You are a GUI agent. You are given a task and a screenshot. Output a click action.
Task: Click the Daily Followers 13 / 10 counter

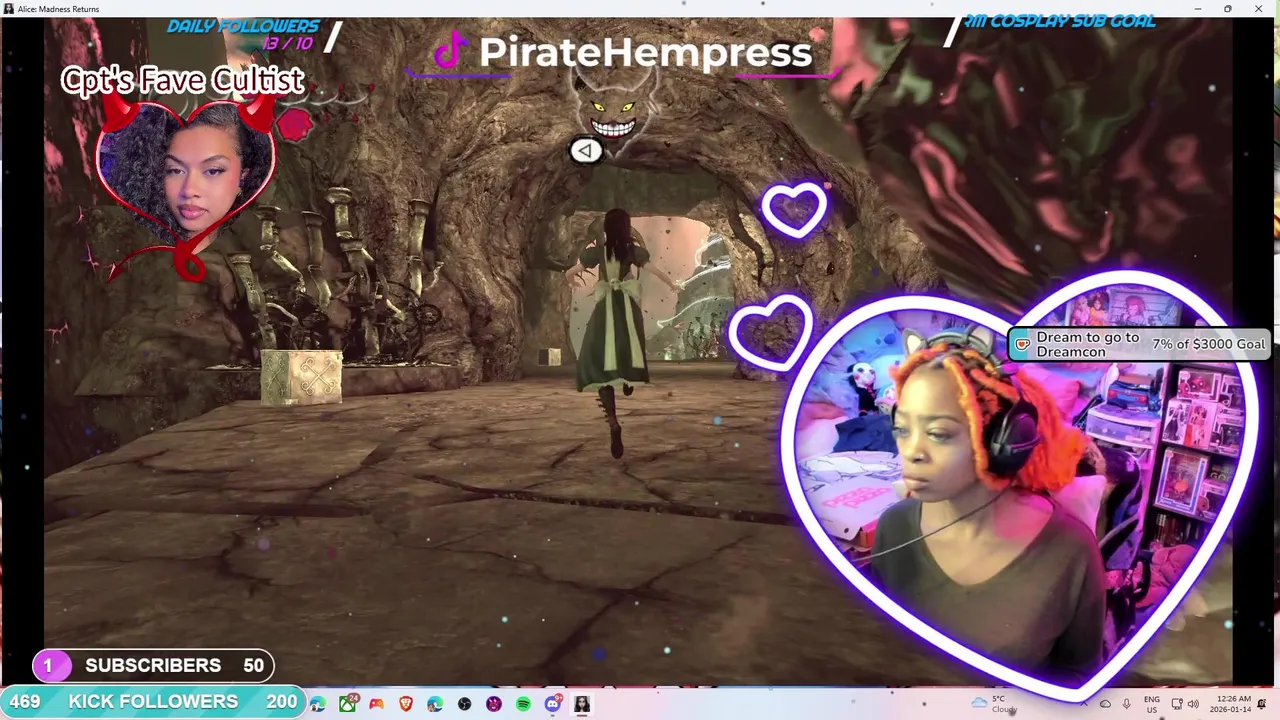click(243, 34)
